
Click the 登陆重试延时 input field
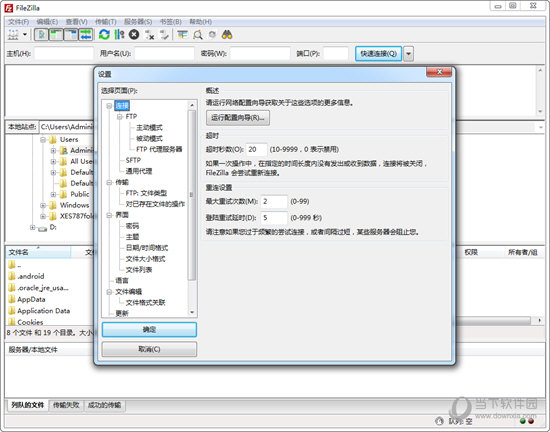[x=274, y=218]
